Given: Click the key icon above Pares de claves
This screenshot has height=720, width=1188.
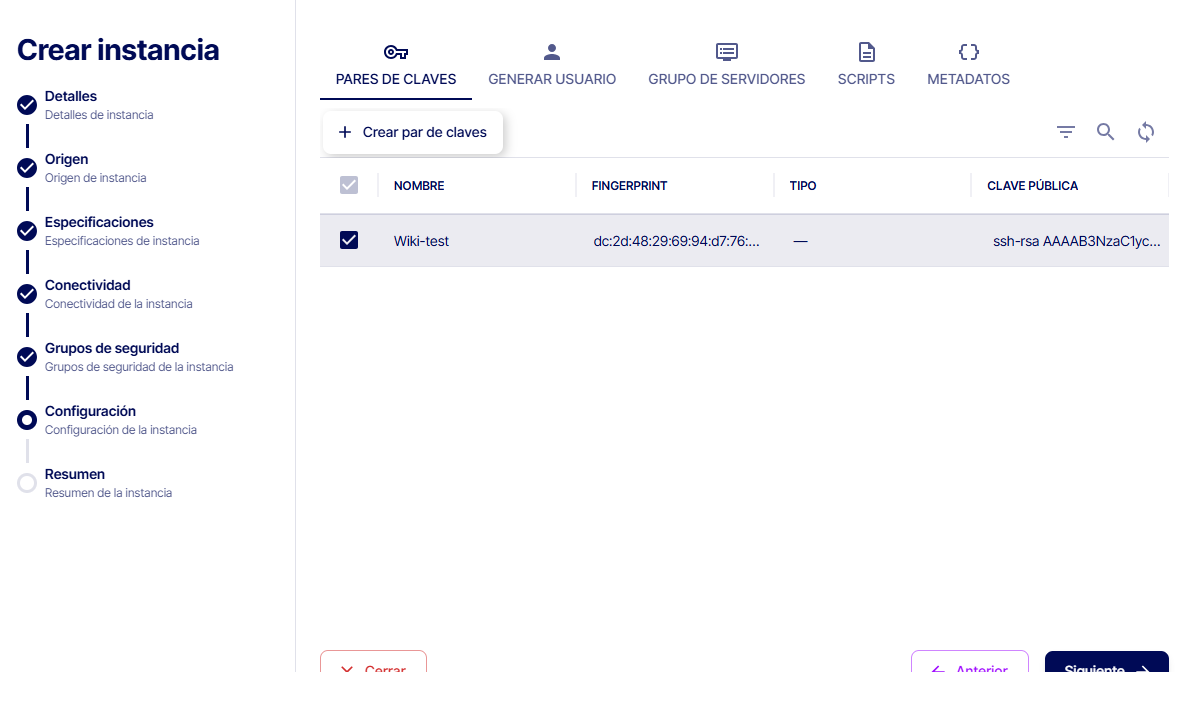Looking at the screenshot, I should pyautogui.click(x=396, y=52).
